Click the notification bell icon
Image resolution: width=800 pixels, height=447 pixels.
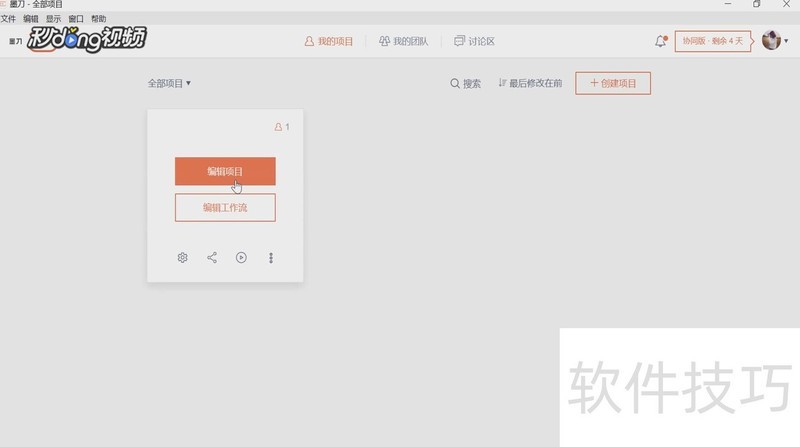661,41
